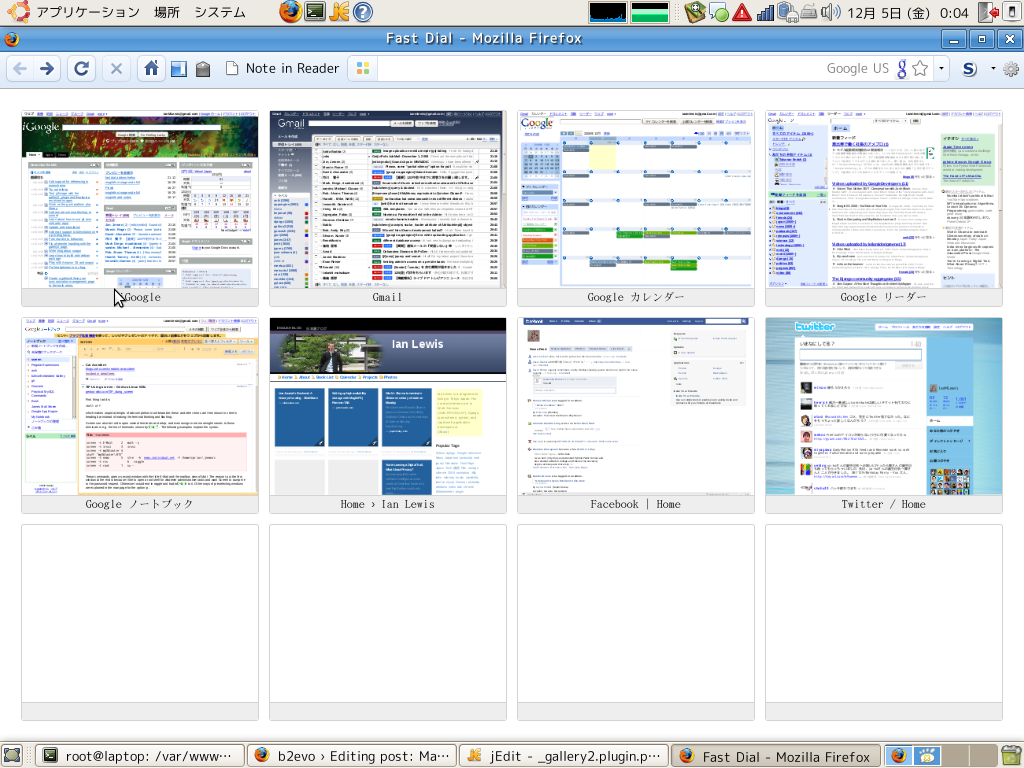Click in the URL address bar
1024x768 pixels.
click(x=600, y=69)
